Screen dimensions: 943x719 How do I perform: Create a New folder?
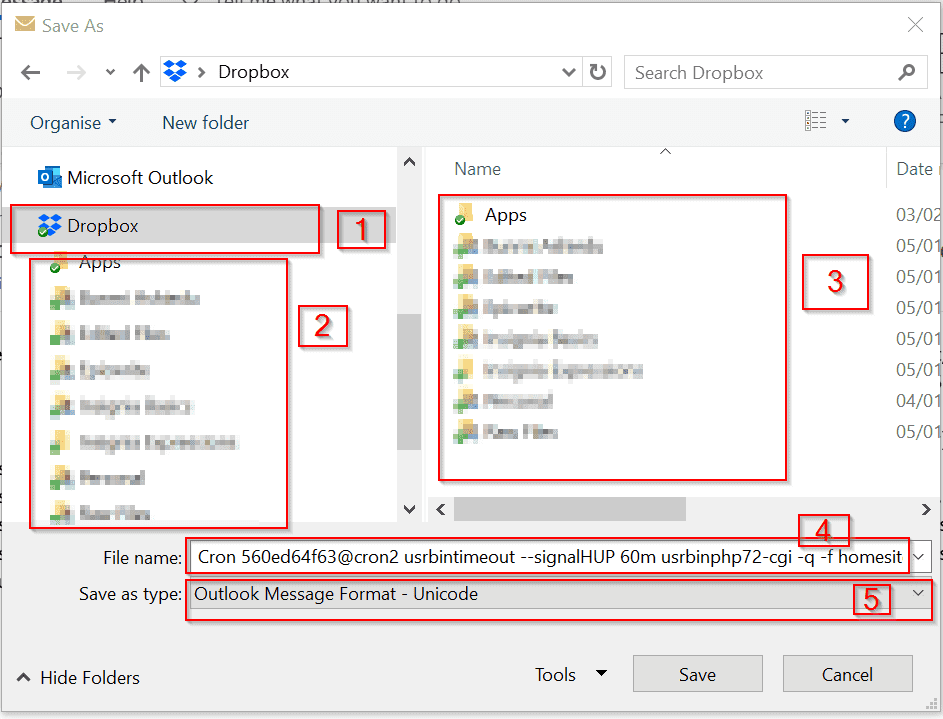pyautogui.click(x=204, y=122)
